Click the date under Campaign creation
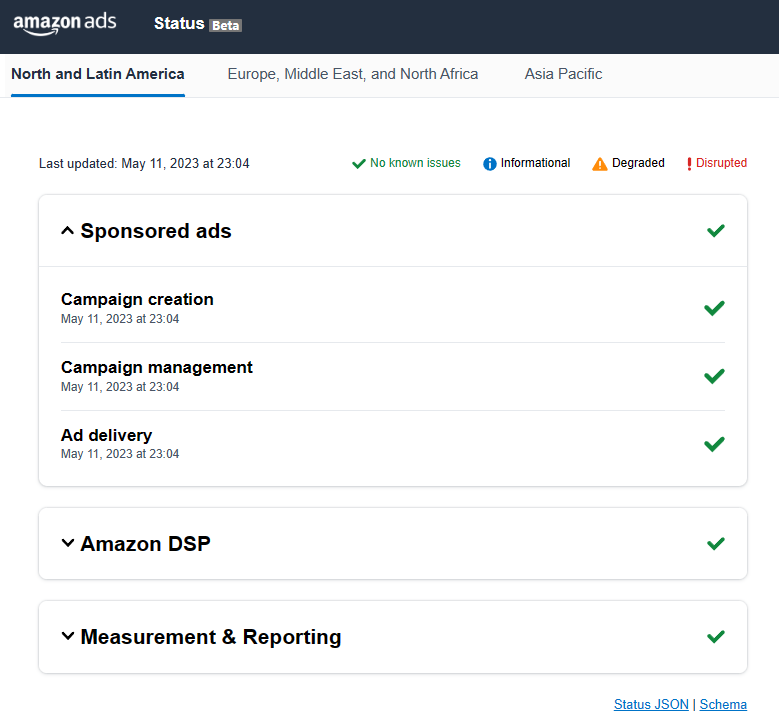Image resolution: width=779 pixels, height=723 pixels. (x=120, y=319)
